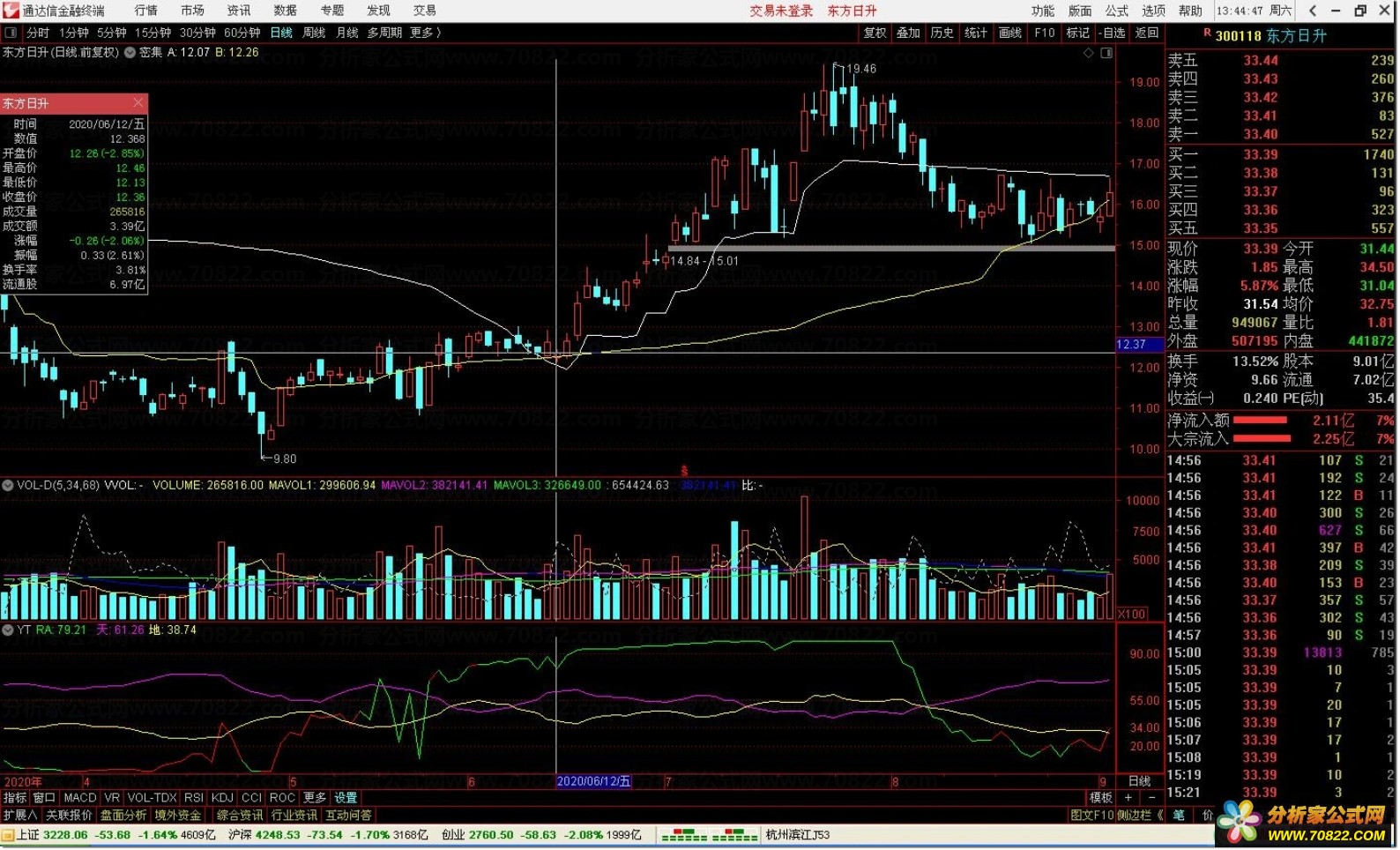Select 60分钟 period
This screenshot has height=850, width=1400.
click(x=242, y=33)
